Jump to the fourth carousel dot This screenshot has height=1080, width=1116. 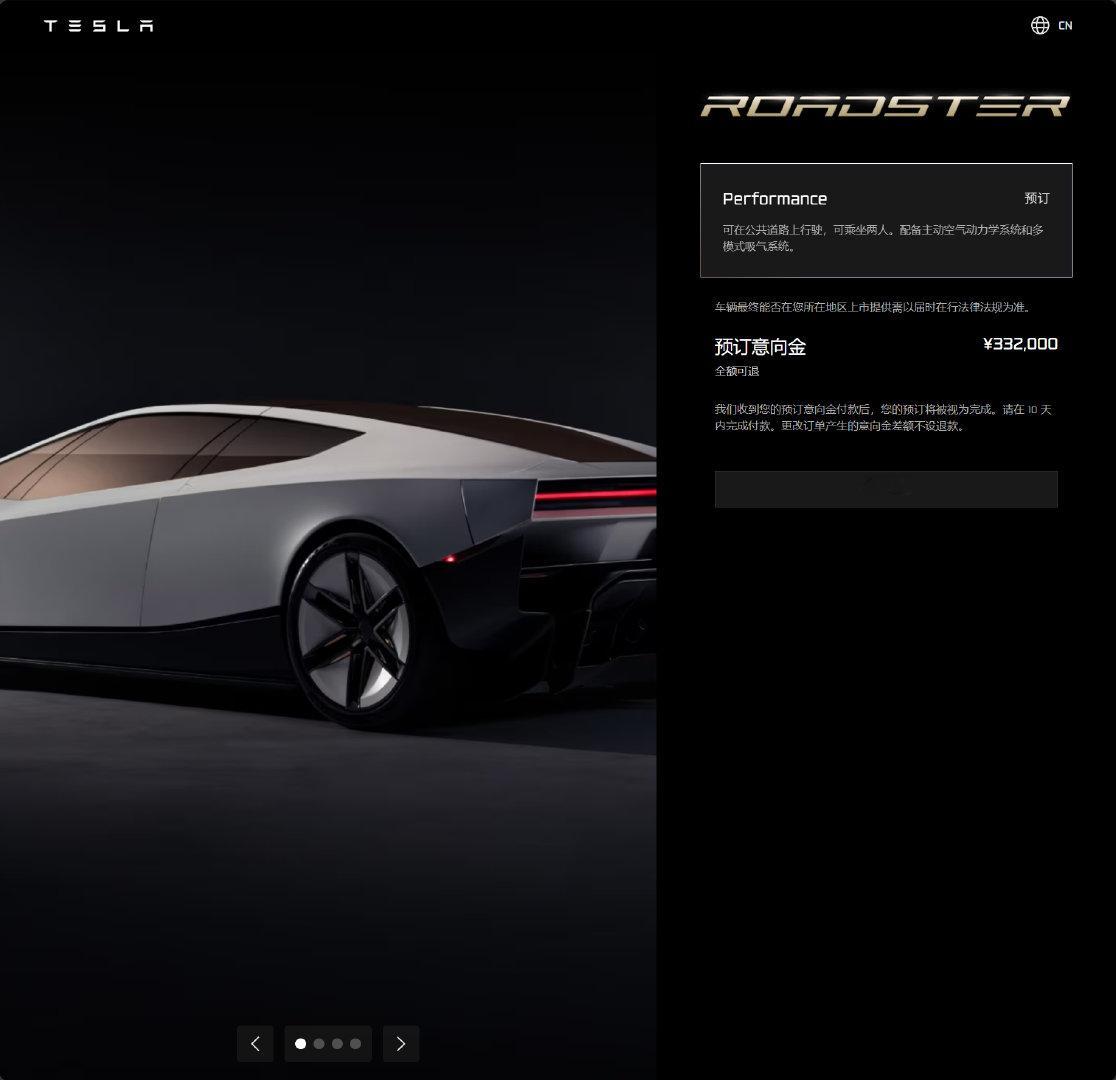pos(355,1044)
